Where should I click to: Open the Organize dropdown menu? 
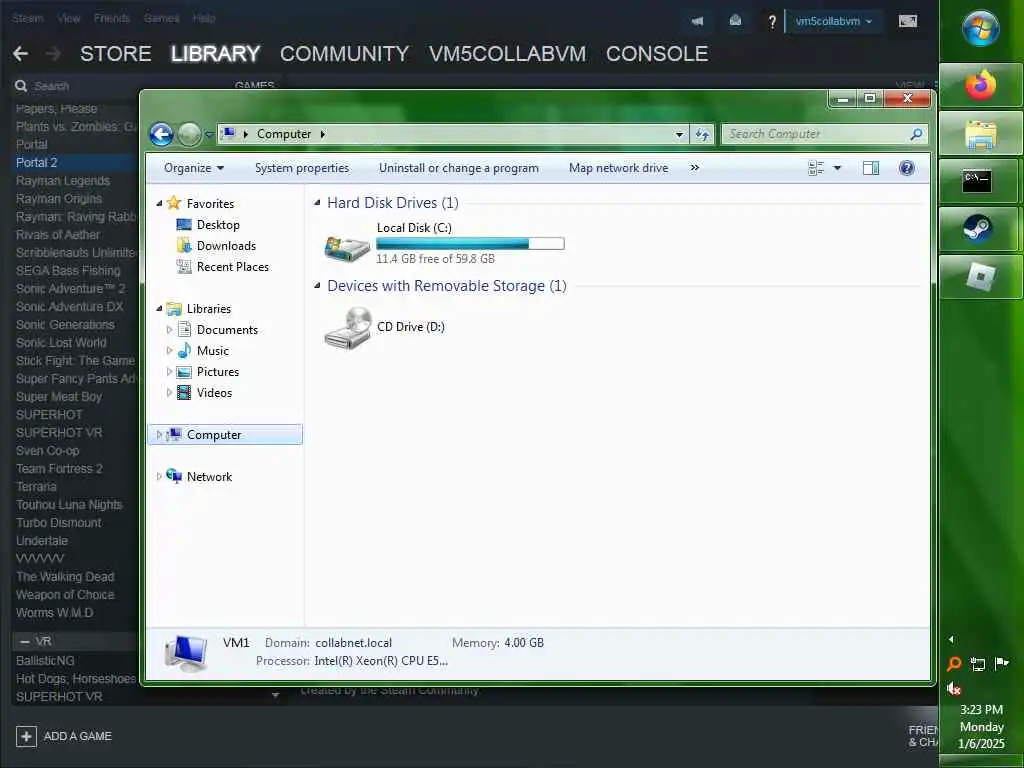pos(194,168)
